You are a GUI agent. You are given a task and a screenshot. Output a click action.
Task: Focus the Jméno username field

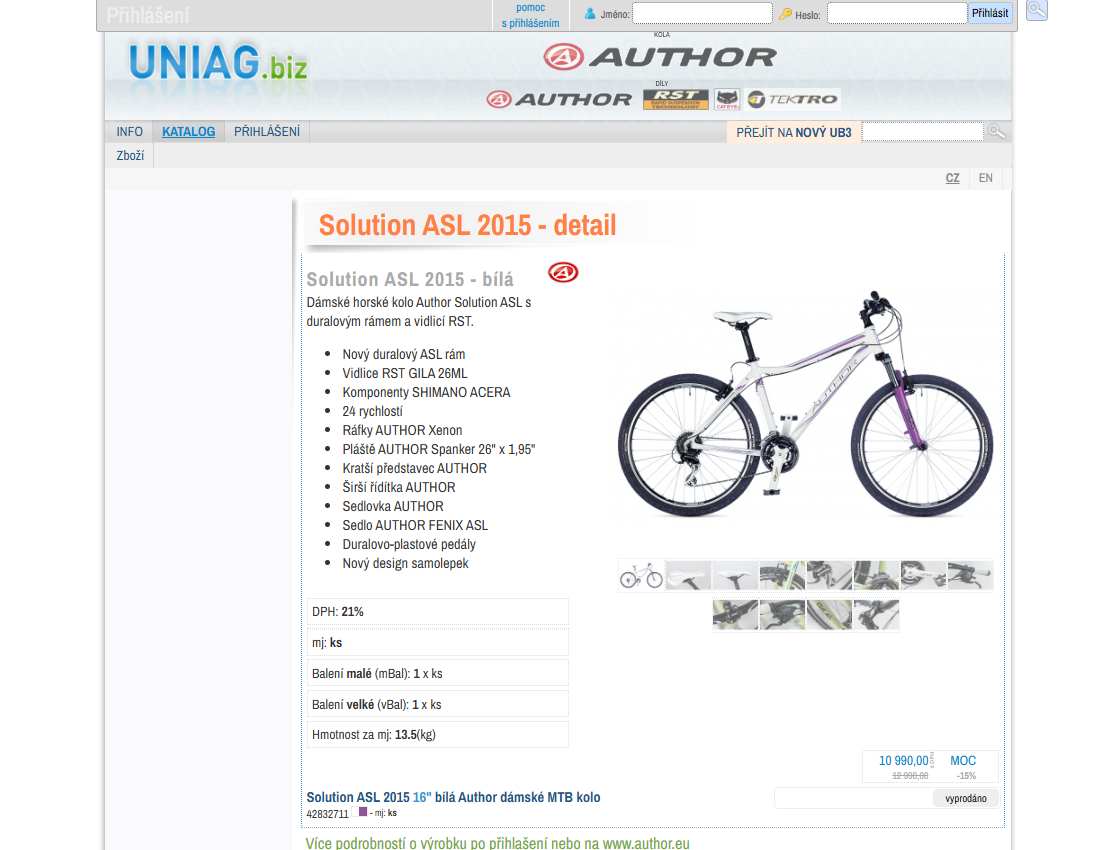(702, 13)
